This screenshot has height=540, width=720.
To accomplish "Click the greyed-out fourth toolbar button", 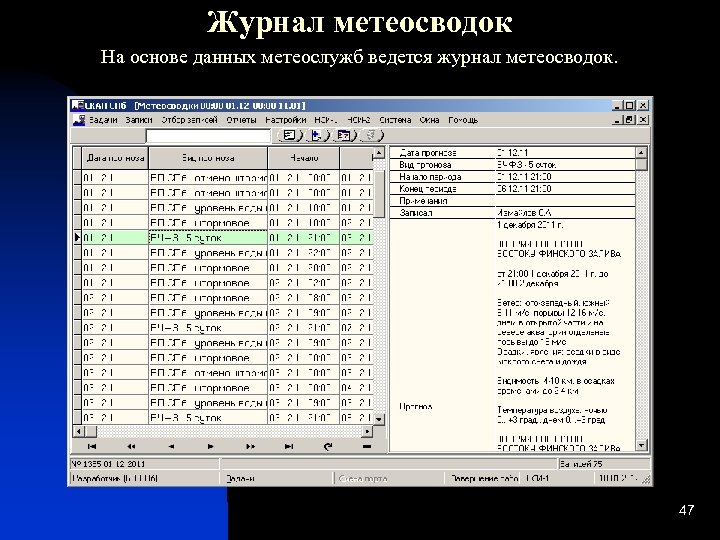I will (x=371, y=135).
